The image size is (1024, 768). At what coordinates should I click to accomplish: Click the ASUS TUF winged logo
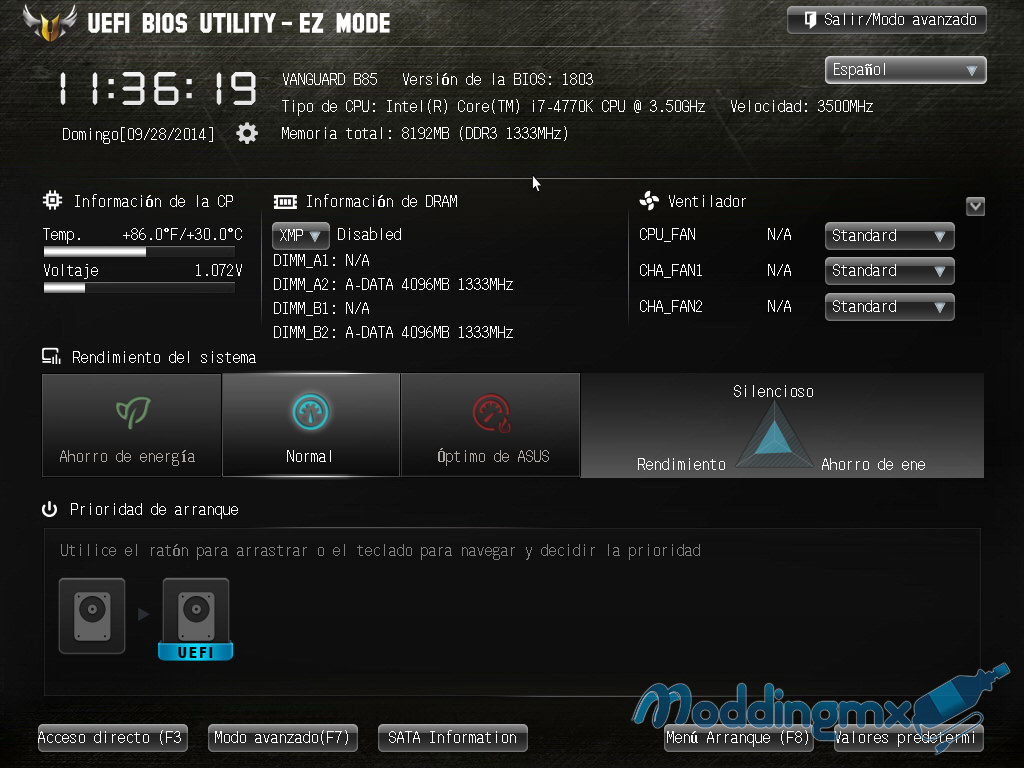coord(50,23)
